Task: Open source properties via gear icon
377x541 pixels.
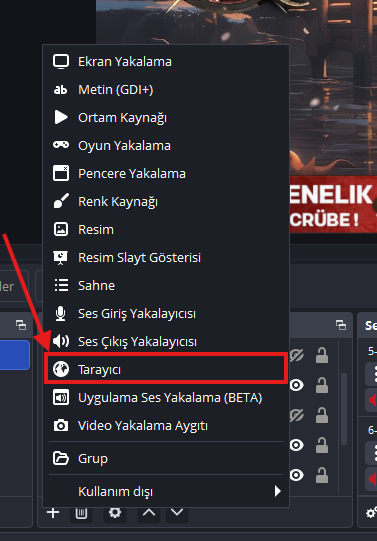Action: (x=115, y=513)
